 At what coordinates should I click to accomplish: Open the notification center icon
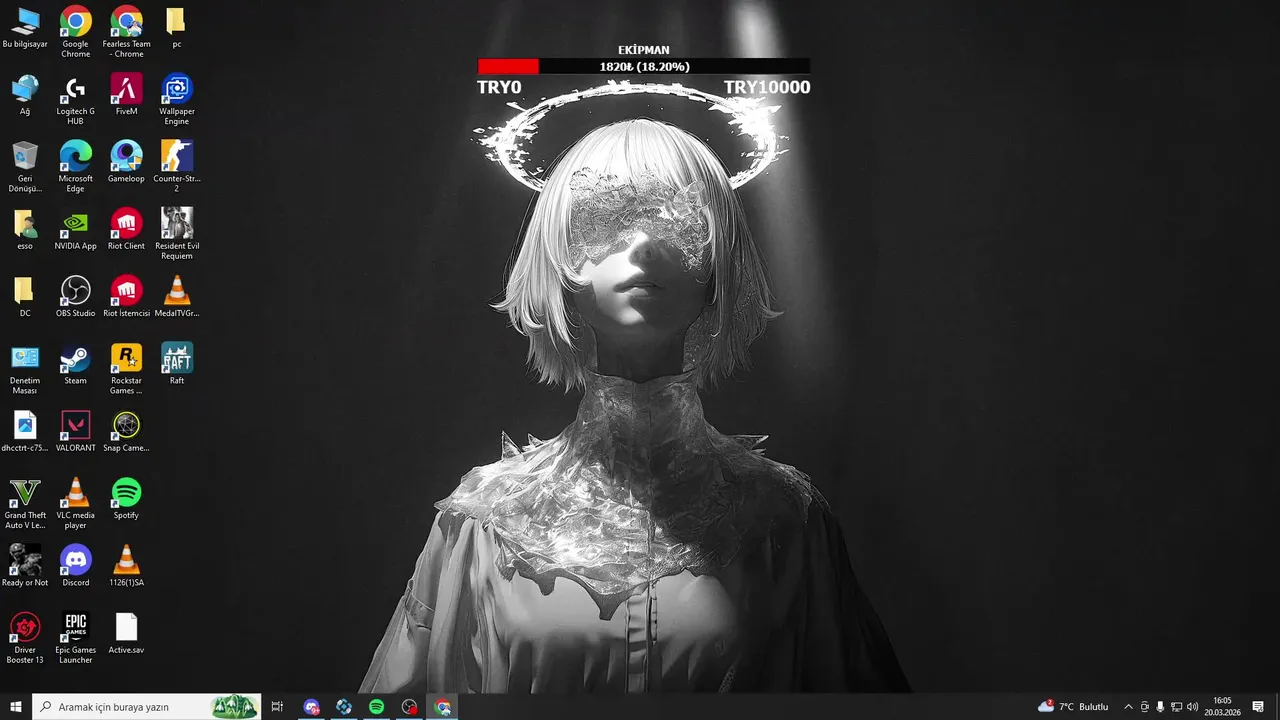[1258, 707]
